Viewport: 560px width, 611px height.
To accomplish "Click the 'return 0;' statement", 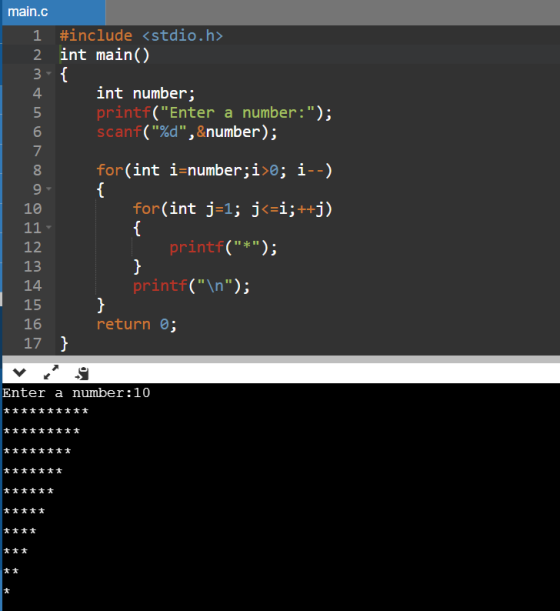I will 137,324.
